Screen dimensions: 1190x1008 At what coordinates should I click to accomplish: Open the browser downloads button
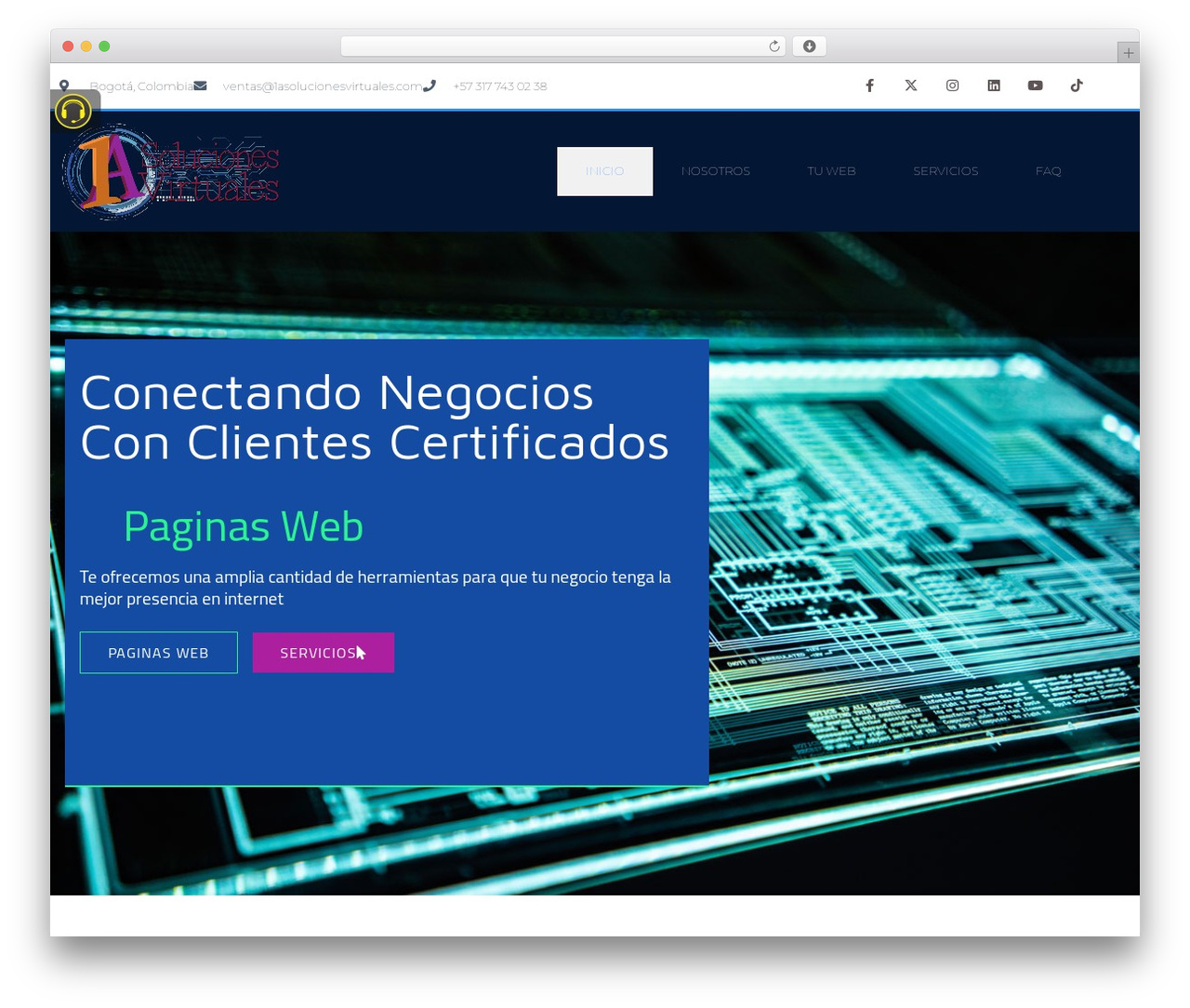pyautogui.click(x=809, y=46)
